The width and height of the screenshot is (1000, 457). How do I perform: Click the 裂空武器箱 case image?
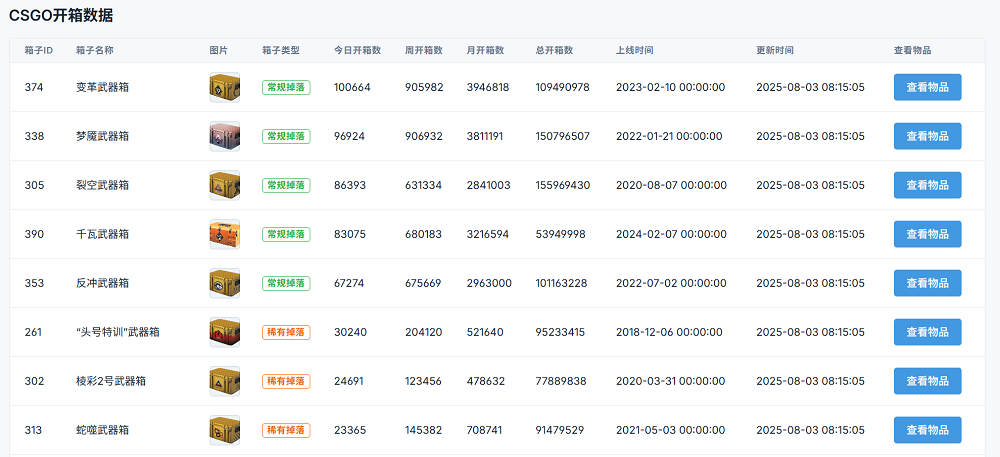pos(224,185)
